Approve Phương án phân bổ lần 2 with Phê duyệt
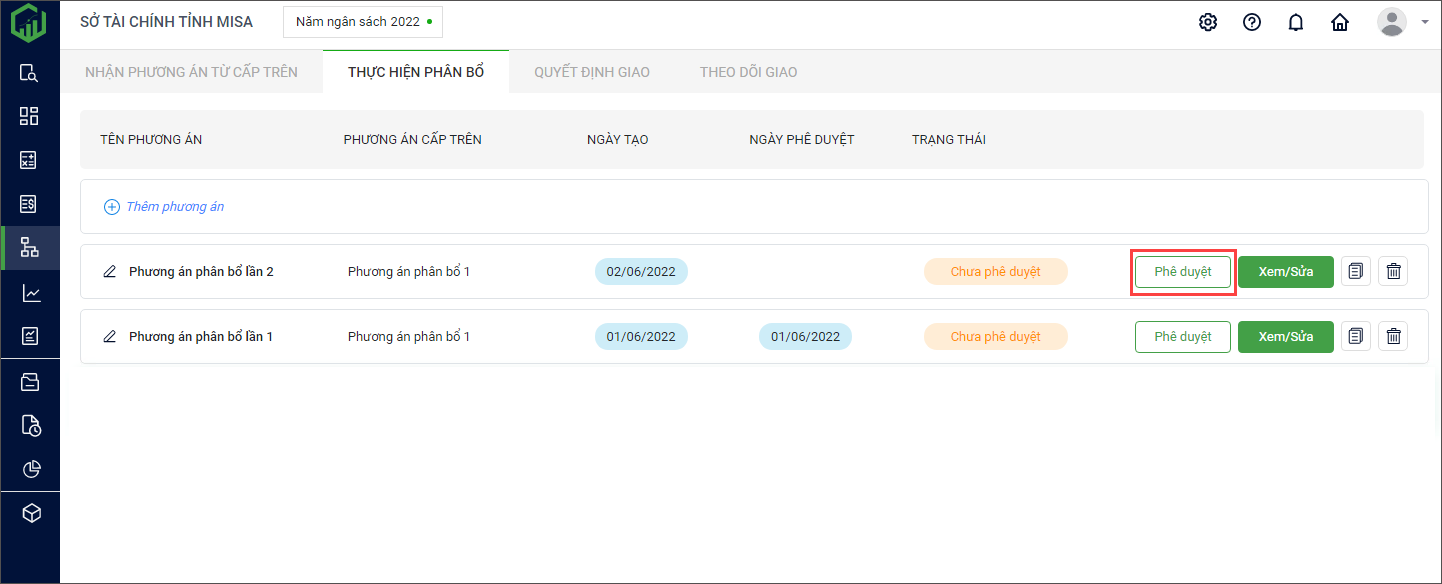The width and height of the screenshot is (1442, 584). (x=1182, y=272)
